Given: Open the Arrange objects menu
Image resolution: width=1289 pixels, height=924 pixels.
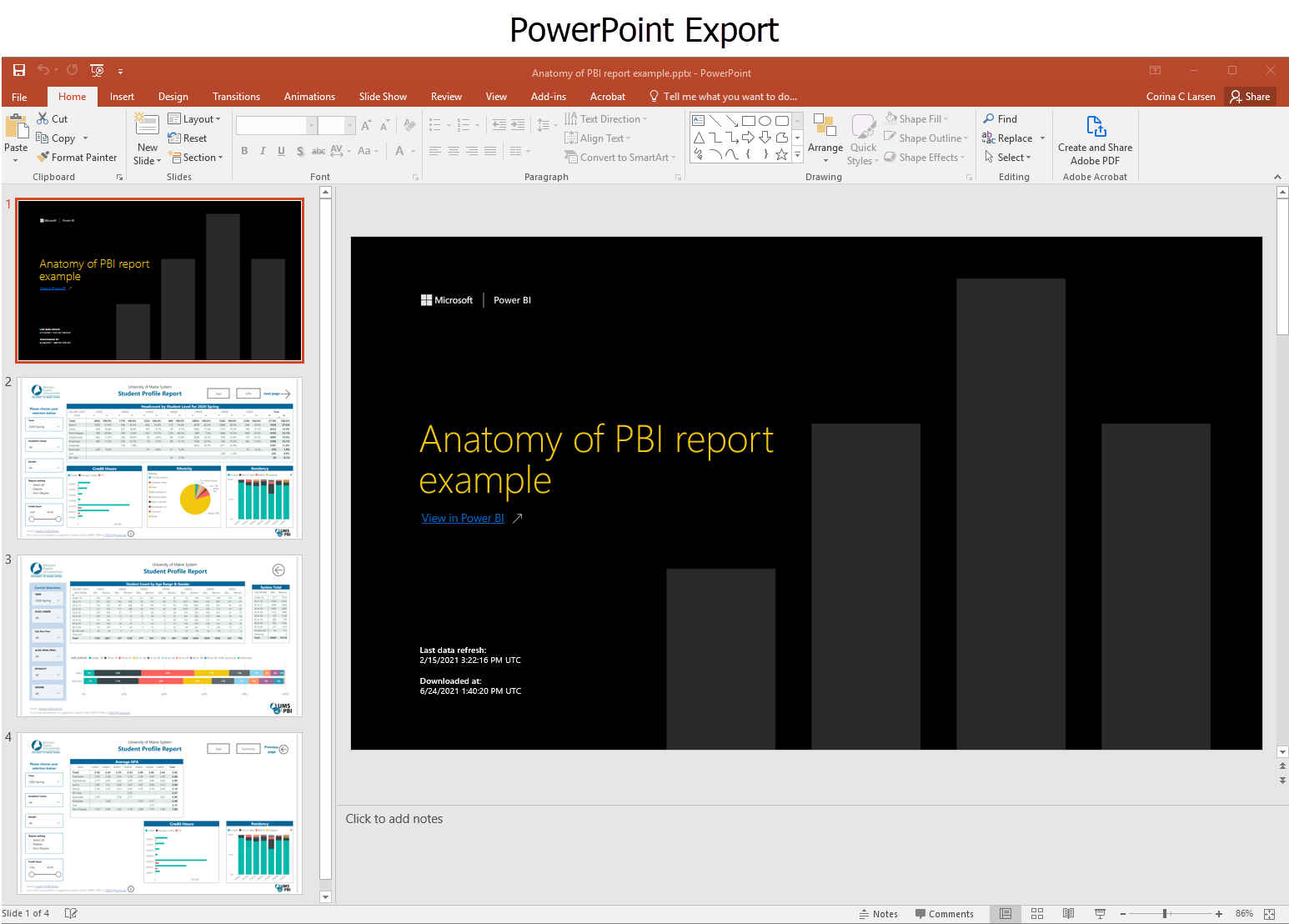Looking at the screenshot, I should tap(825, 138).
